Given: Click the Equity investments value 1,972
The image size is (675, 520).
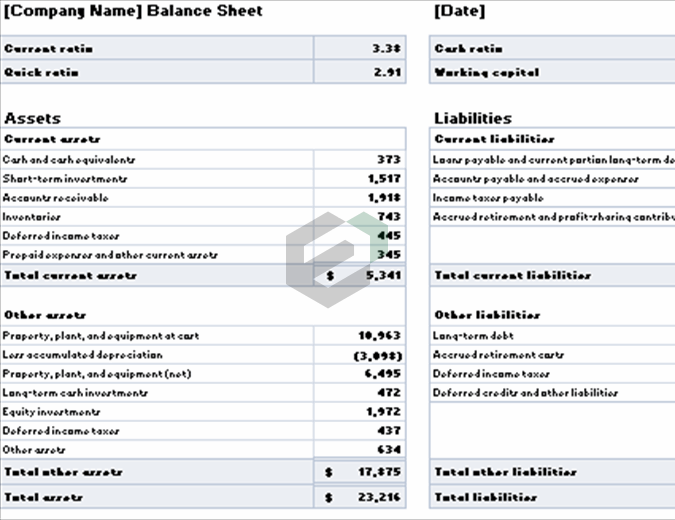Looking at the screenshot, I should pyautogui.click(x=384, y=412).
